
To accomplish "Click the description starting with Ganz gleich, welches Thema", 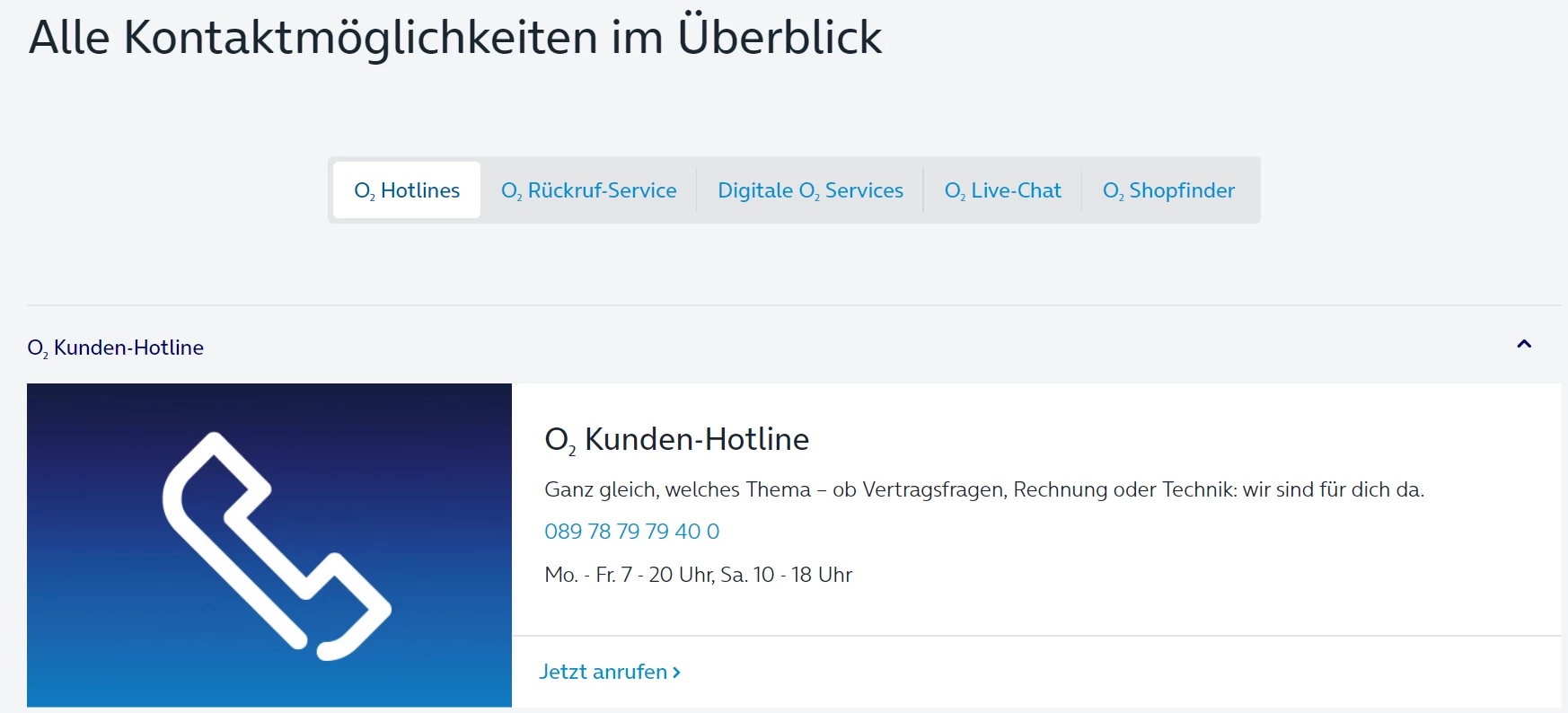I will coord(984,489).
